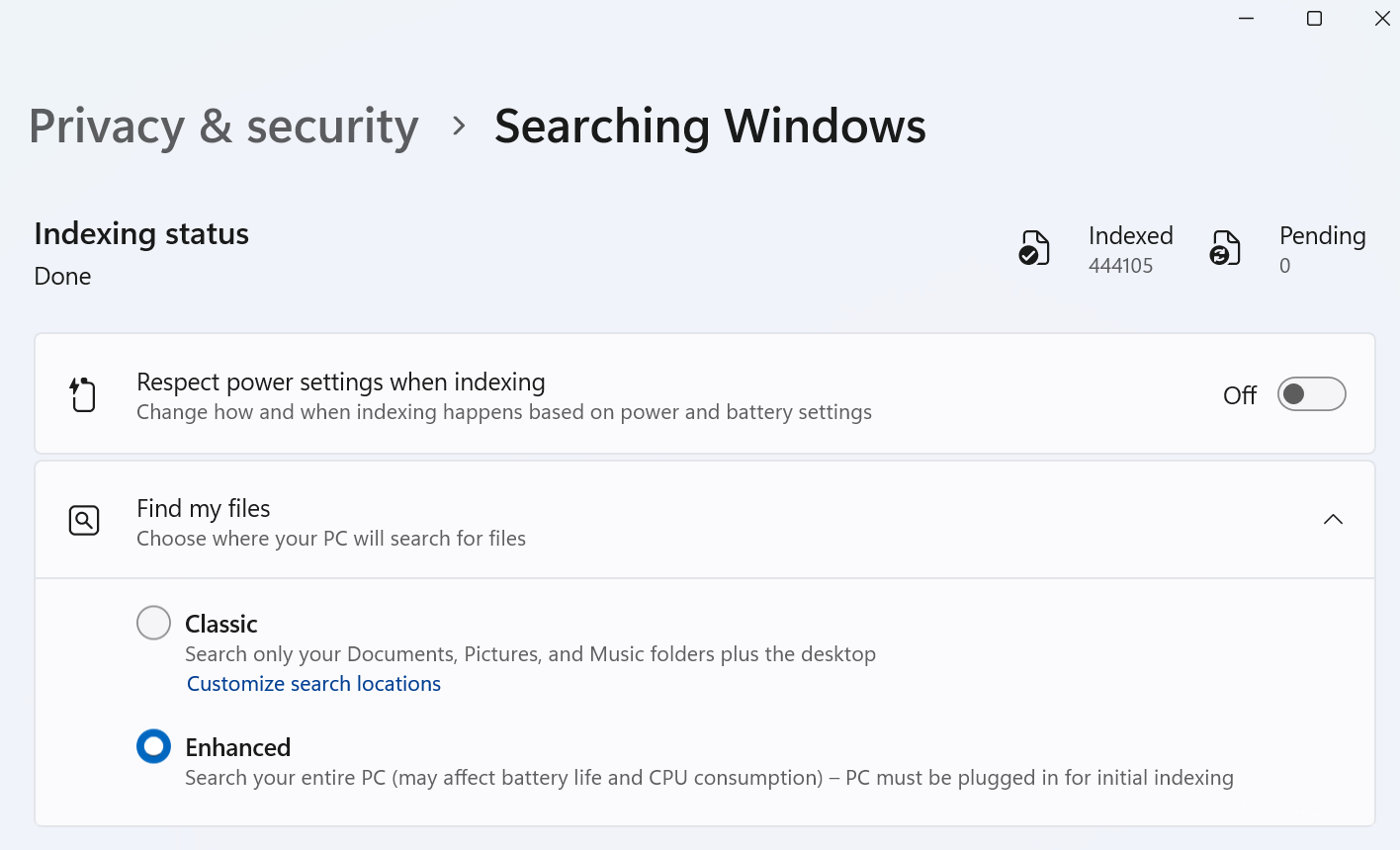This screenshot has height=850, width=1400.
Task: Select the Classic search radio button
Action: [153, 623]
